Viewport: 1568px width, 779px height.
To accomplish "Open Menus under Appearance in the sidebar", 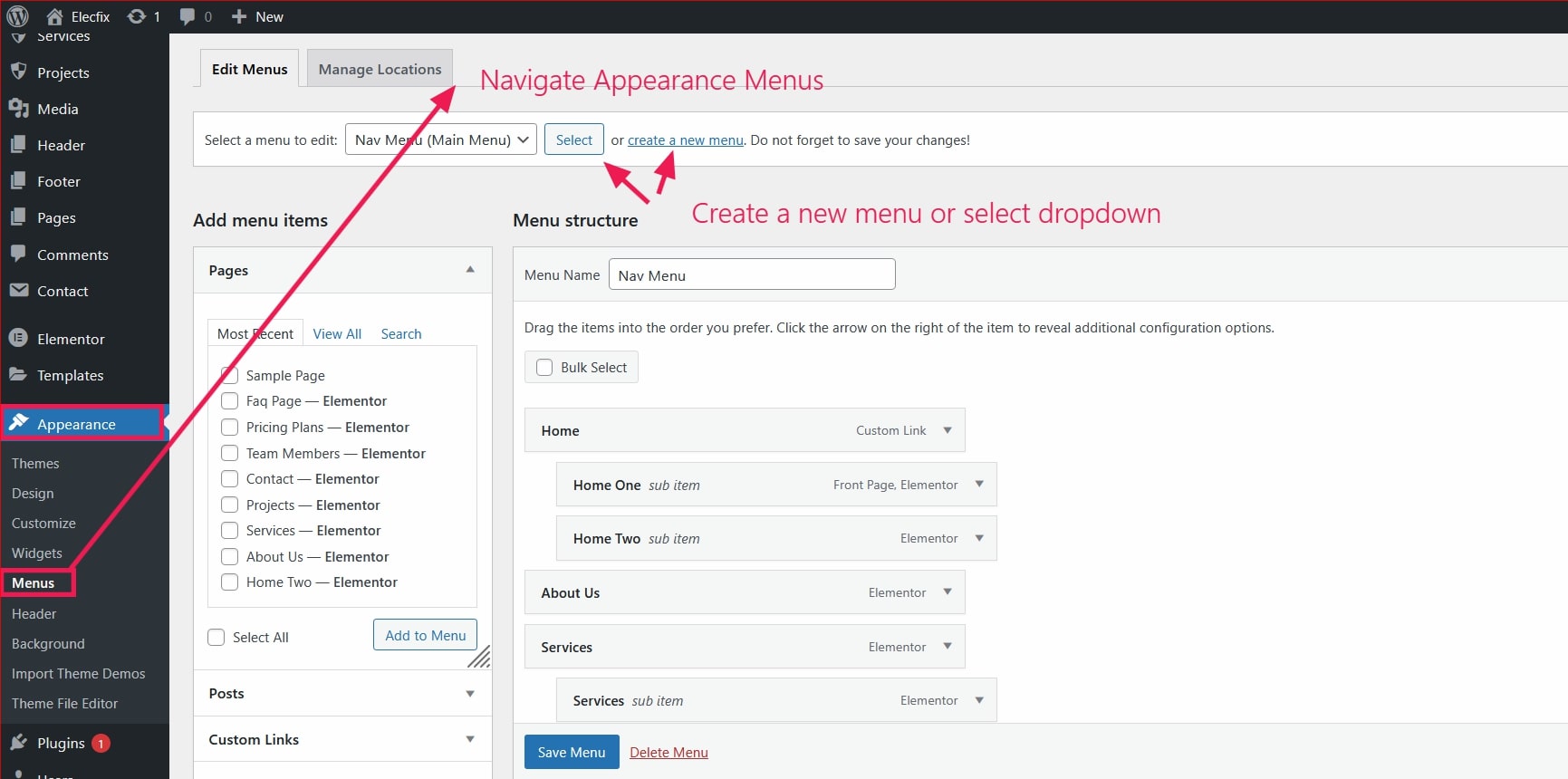I will pos(34,582).
